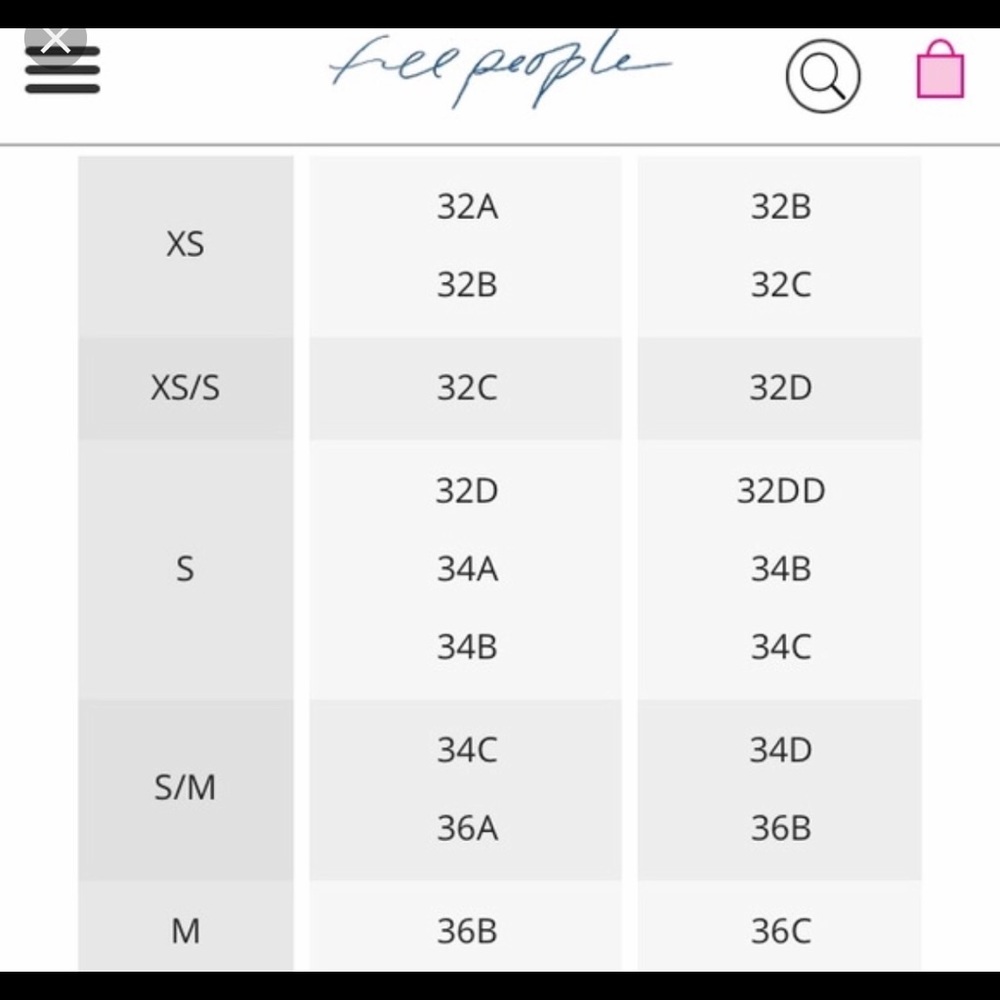
Task: Click the 36C size entry
Action: [x=781, y=931]
